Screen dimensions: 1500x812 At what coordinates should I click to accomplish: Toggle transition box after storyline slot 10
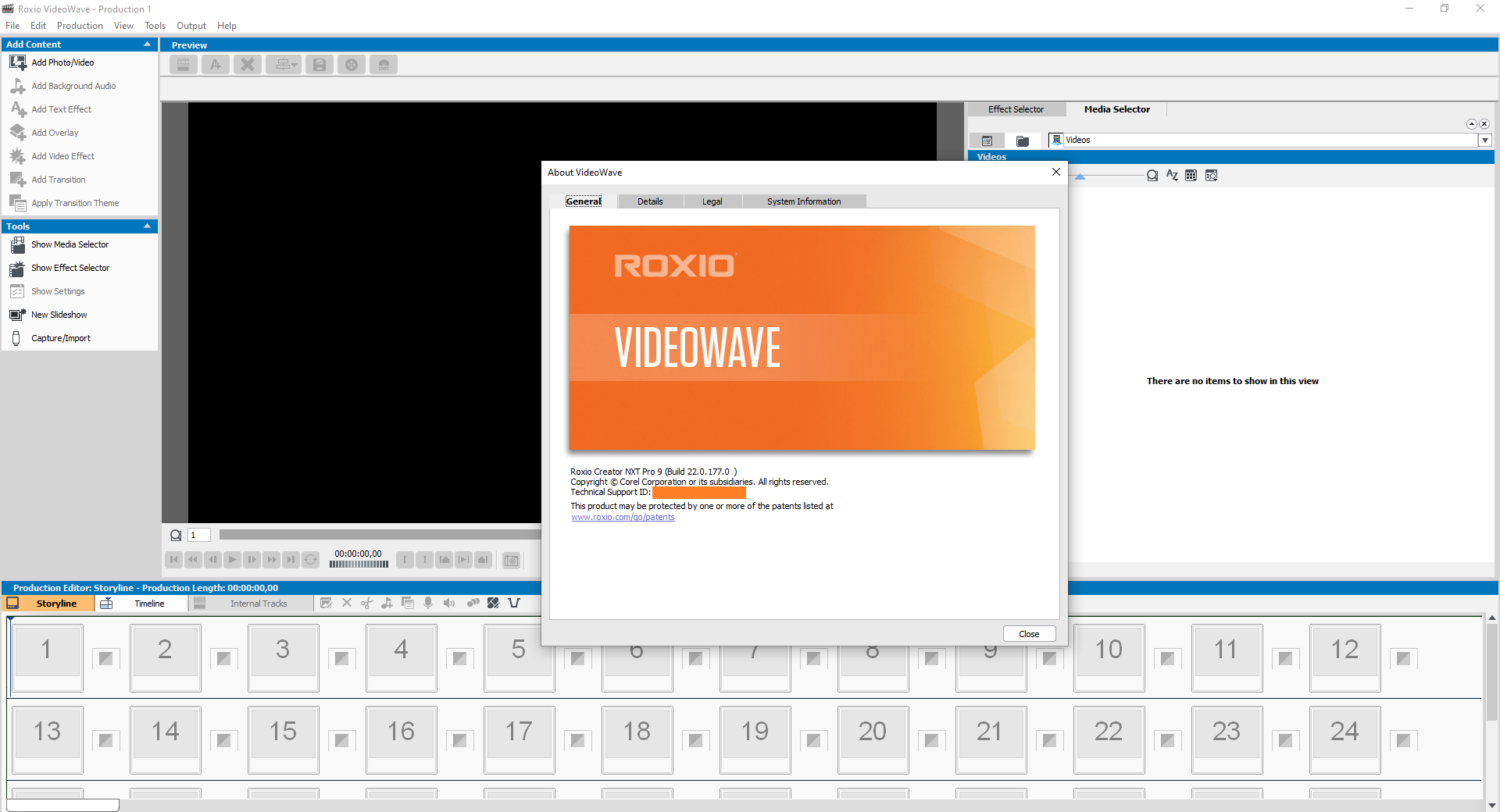1167,658
